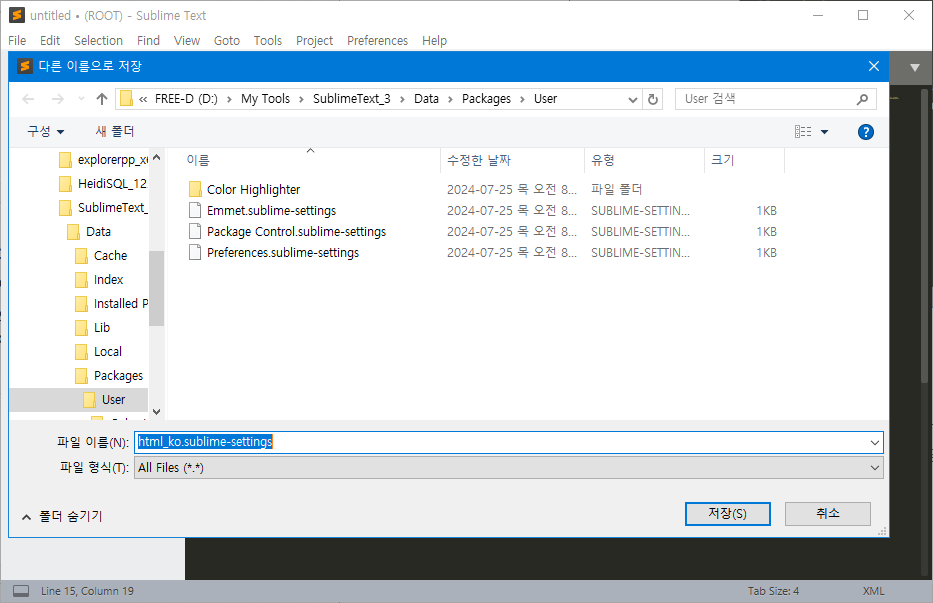Select Cache folder in the tree

click(101, 255)
